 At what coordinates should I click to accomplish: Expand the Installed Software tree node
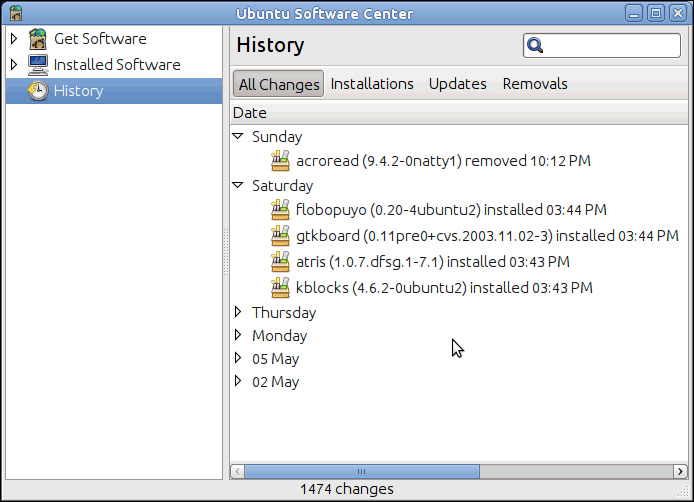[14, 65]
